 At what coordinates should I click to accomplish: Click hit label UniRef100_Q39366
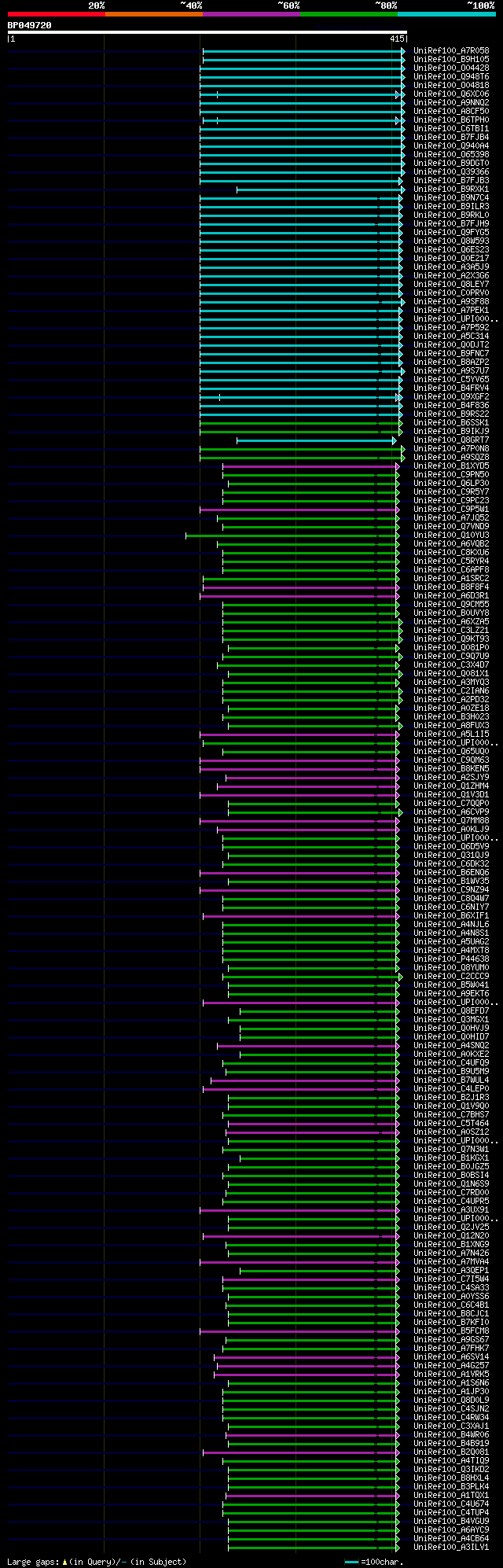point(451,172)
